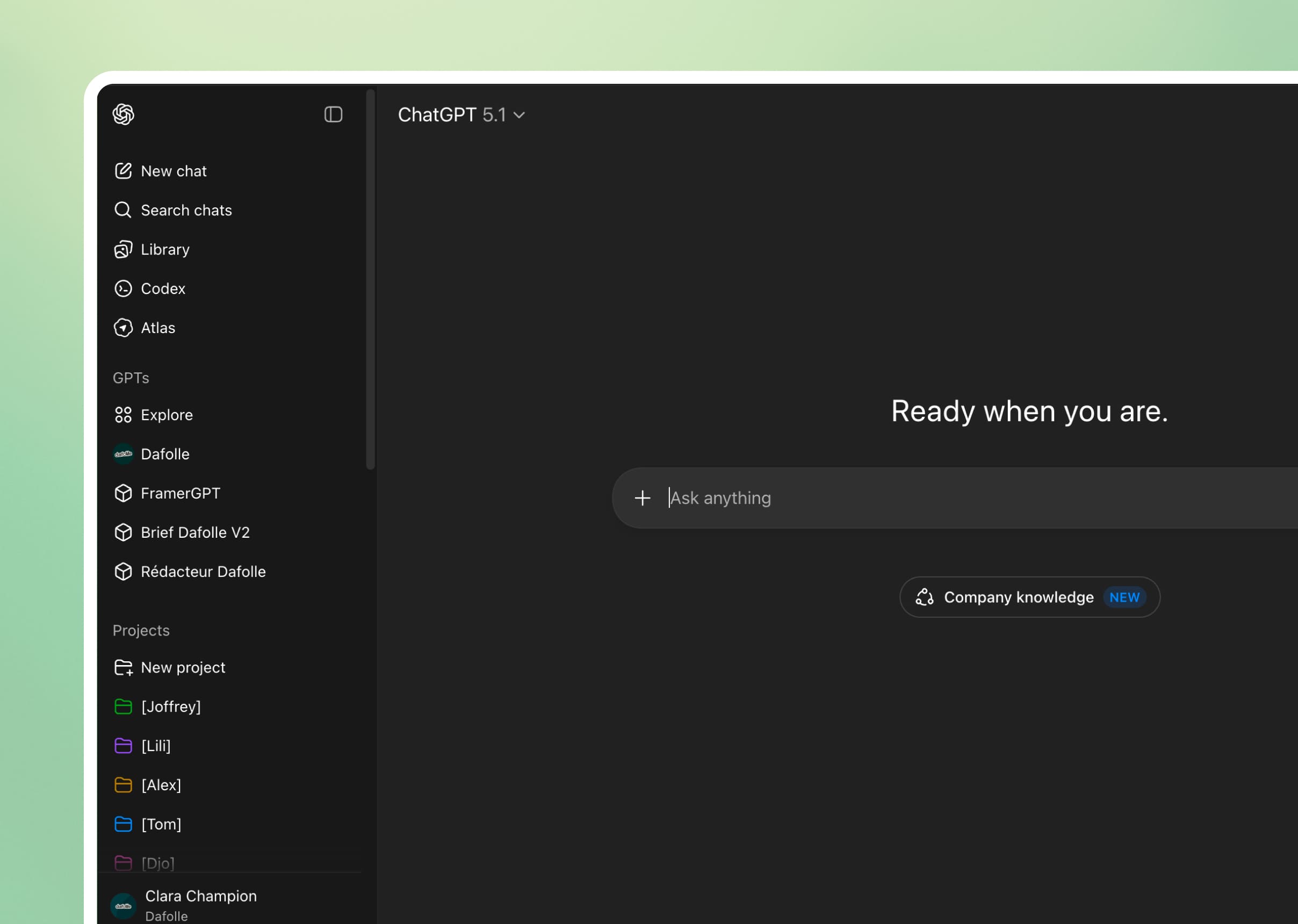Enable the Company knowledge chip

(x=1029, y=597)
